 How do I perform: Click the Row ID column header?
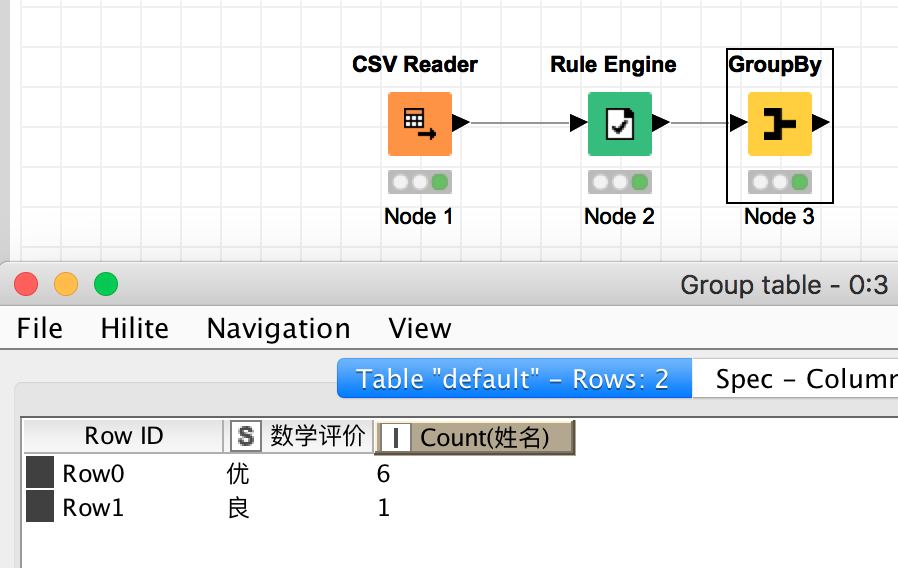[x=123, y=436]
